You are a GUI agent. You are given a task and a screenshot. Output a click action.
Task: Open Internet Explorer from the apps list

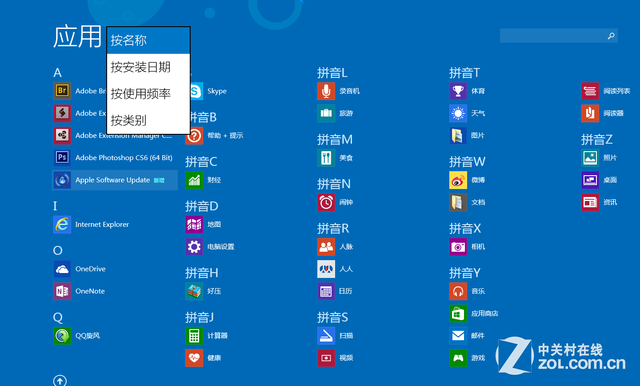(x=91, y=224)
